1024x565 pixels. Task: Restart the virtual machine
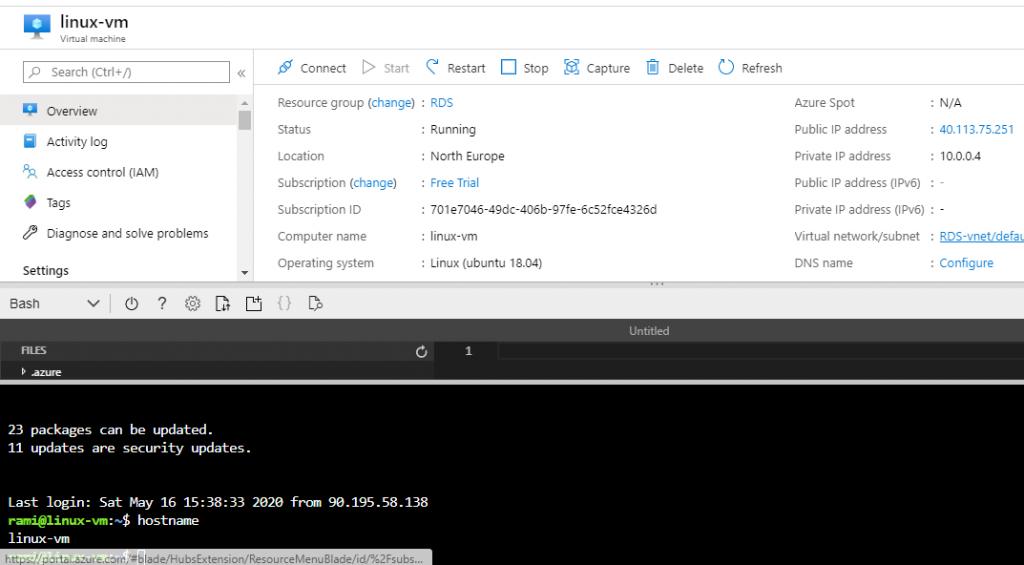coord(455,68)
